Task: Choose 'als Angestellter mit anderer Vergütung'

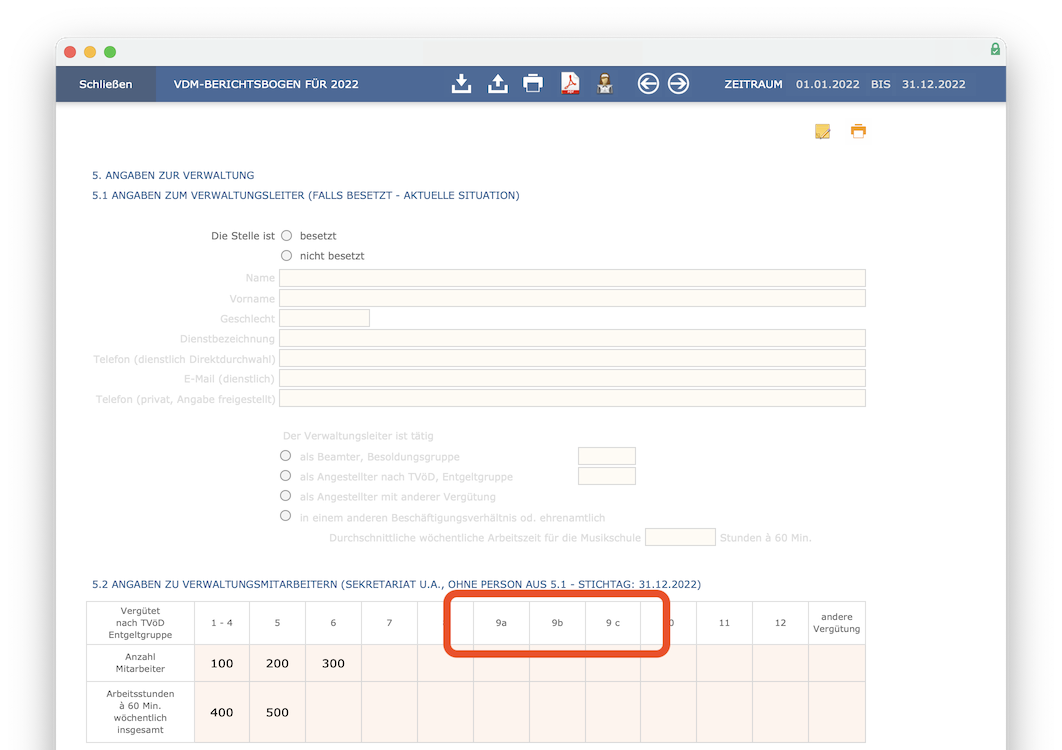Action: click(x=286, y=496)
